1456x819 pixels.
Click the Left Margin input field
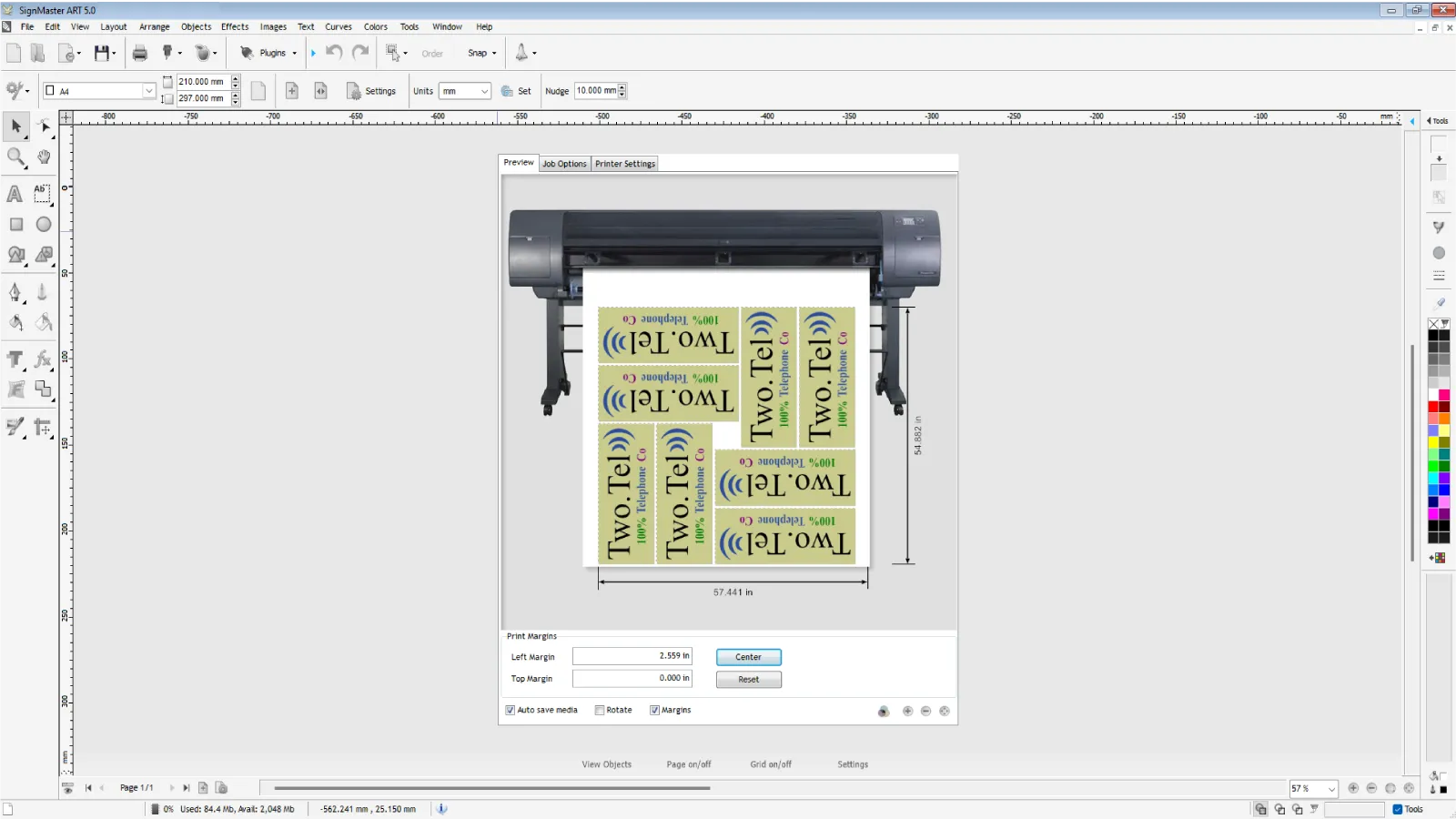[x=632, y=656]
